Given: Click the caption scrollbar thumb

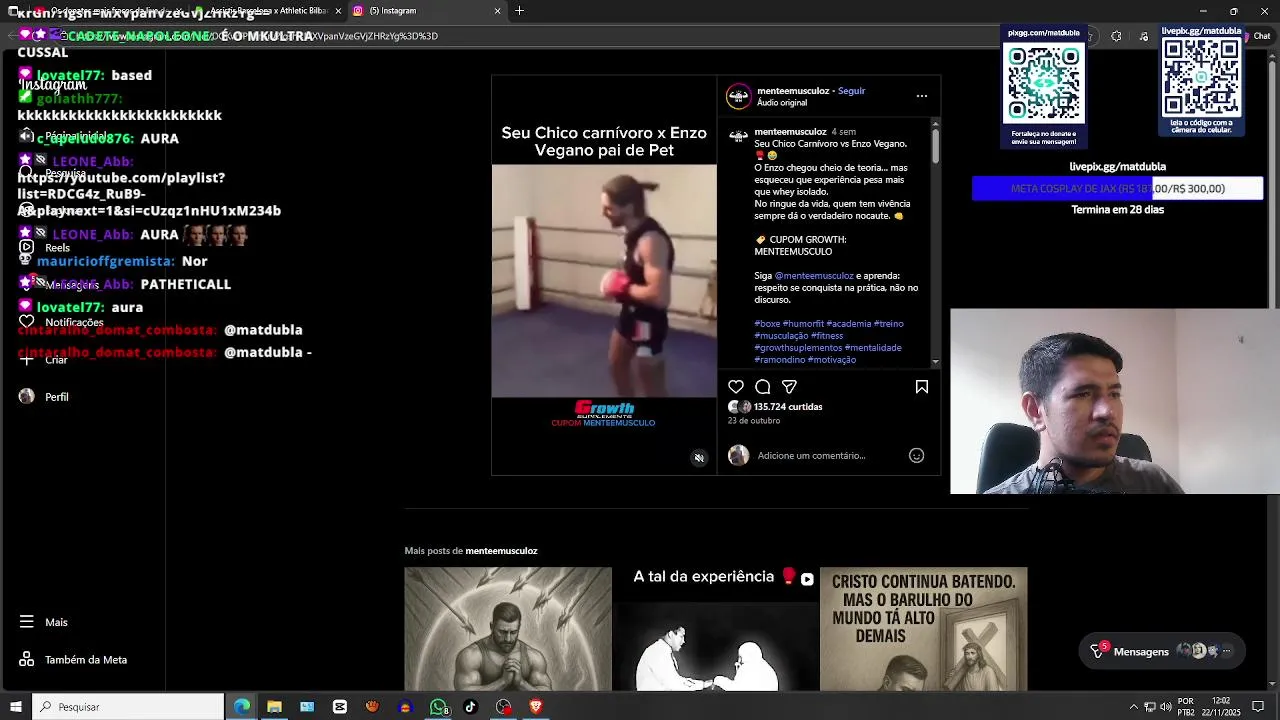Looking at the screenshot, I should tap(935, 147).
